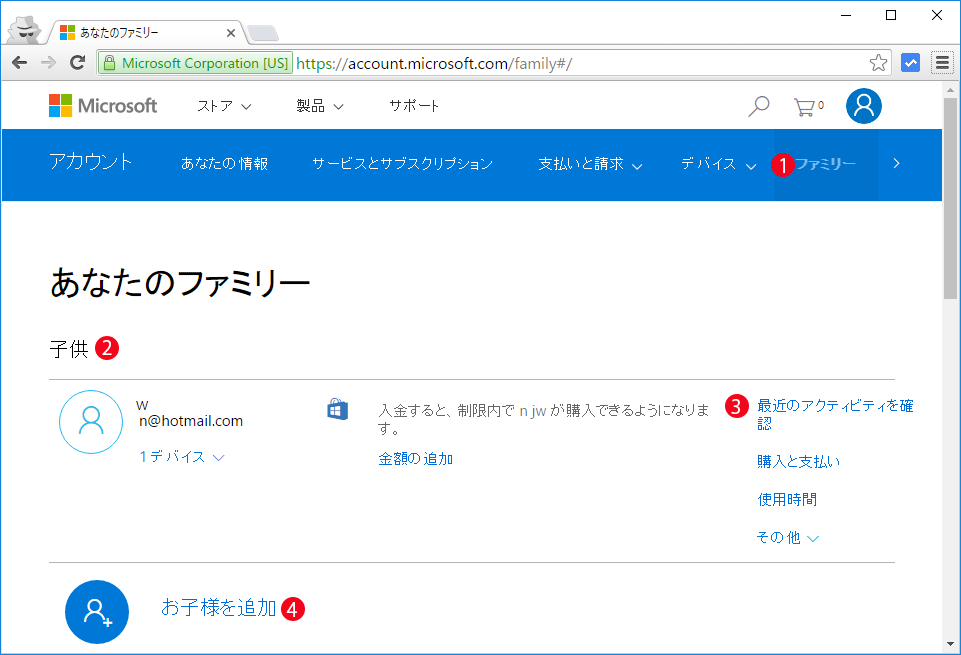Open the サポート menu item

point(414,106)
